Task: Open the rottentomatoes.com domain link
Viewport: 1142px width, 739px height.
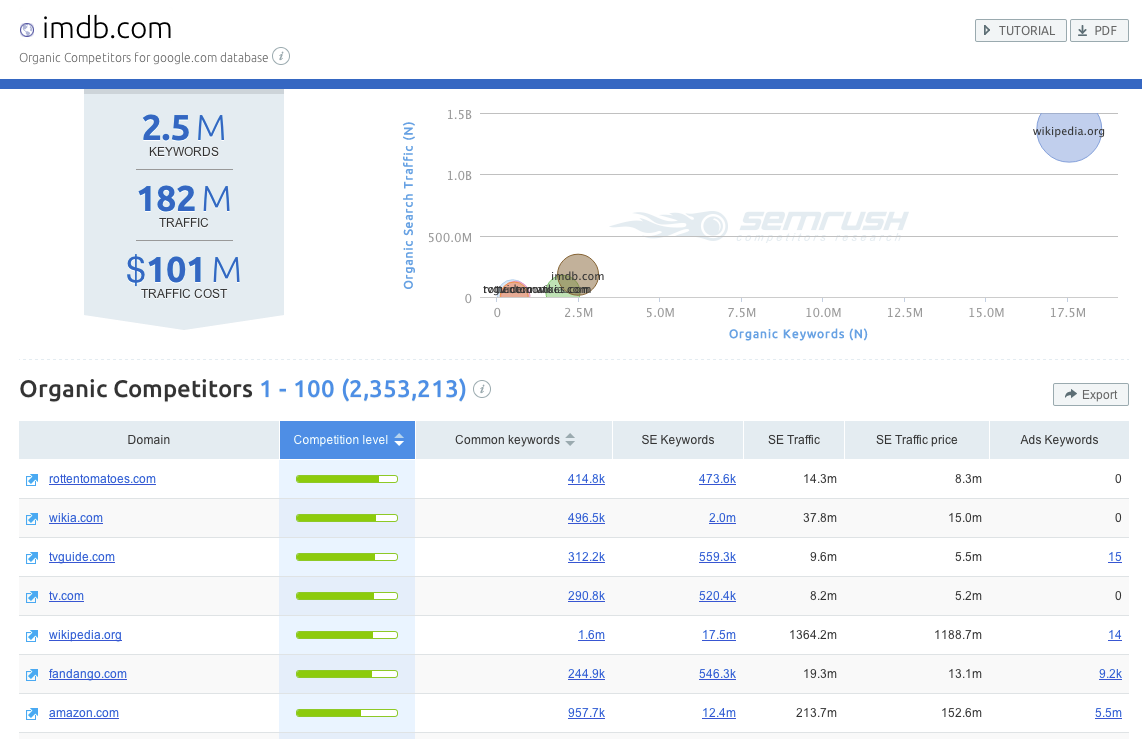Action: click(102, 479)
